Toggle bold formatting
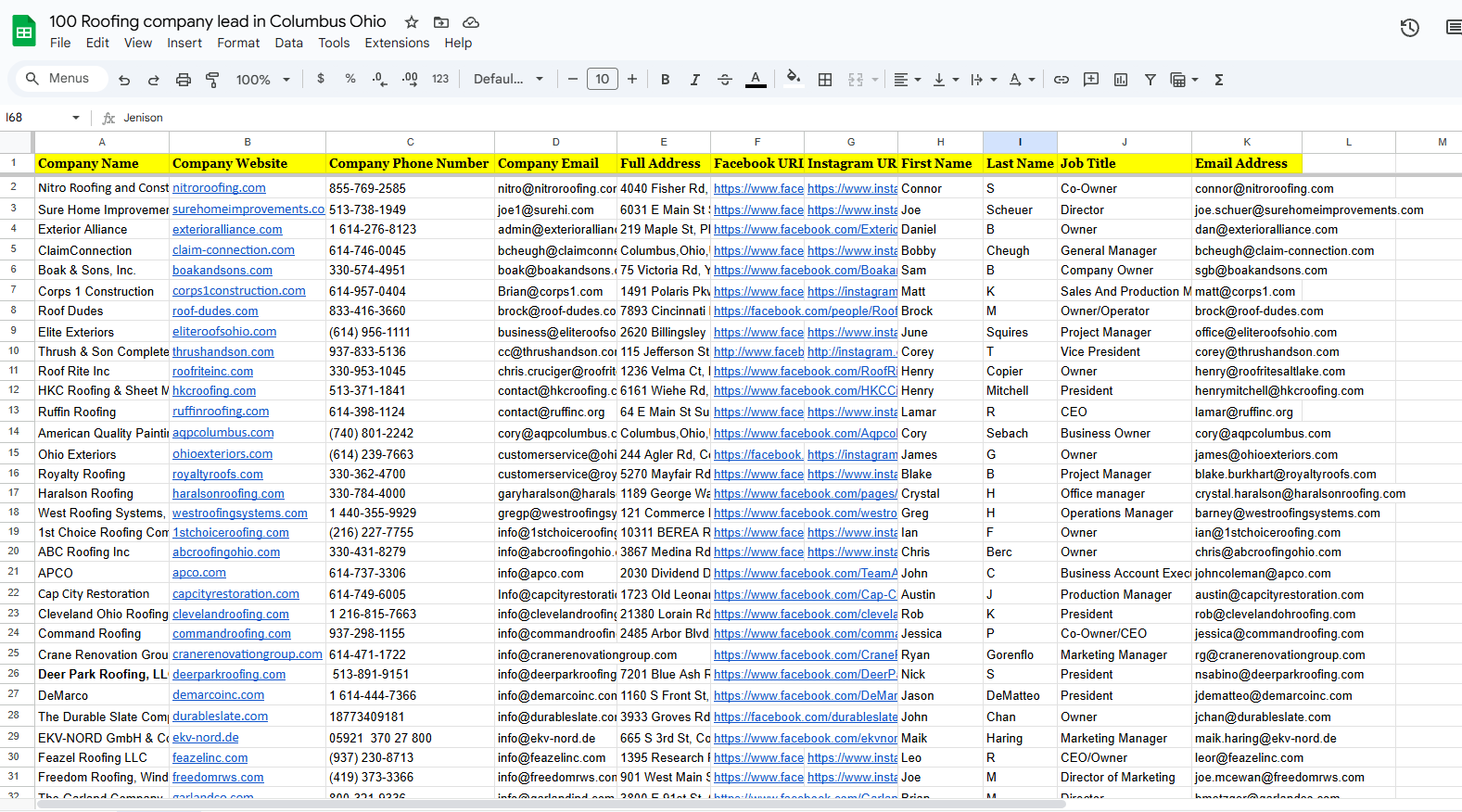 [665, 80]
